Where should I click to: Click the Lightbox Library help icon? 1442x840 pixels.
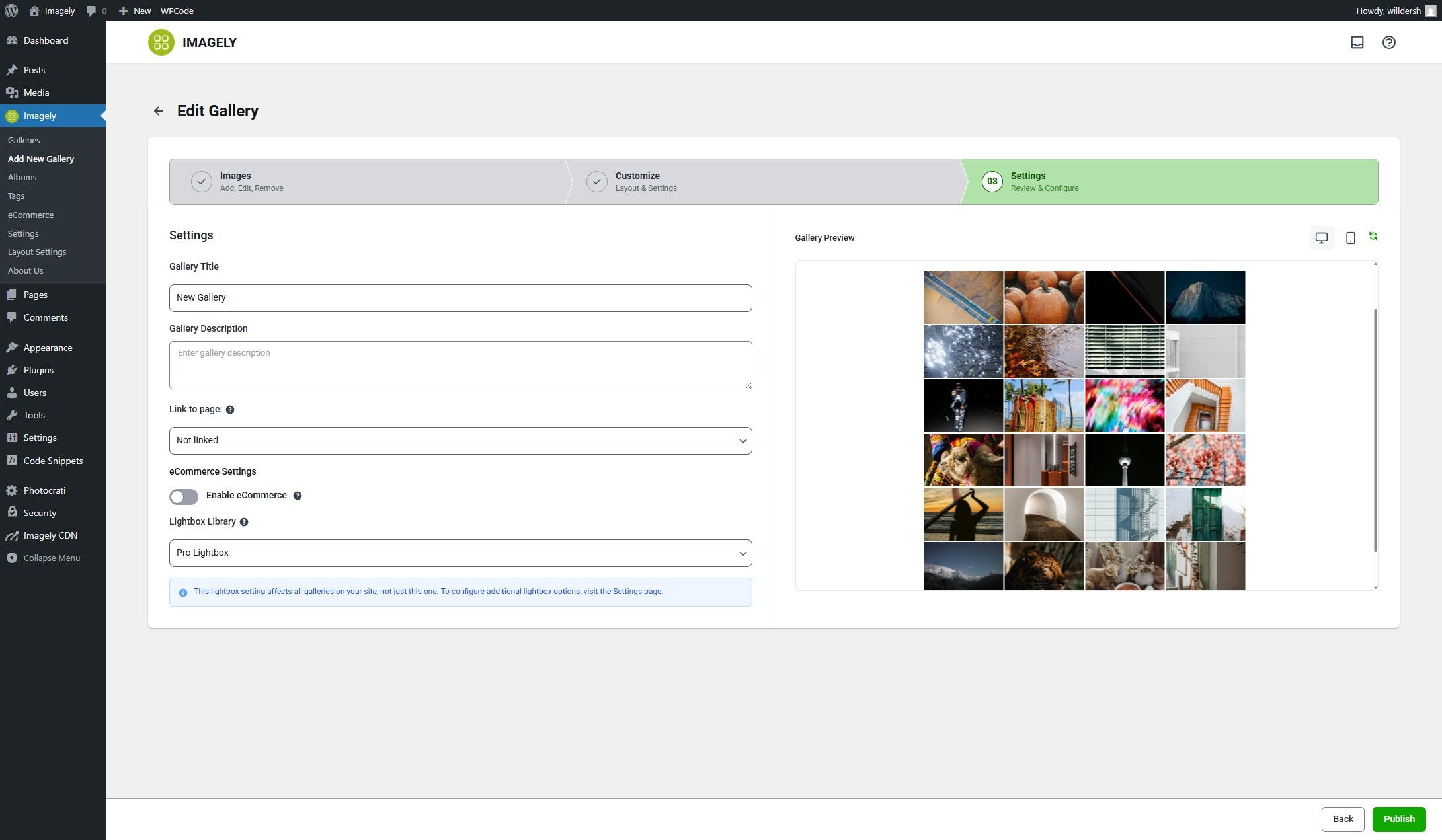point(243,521)
